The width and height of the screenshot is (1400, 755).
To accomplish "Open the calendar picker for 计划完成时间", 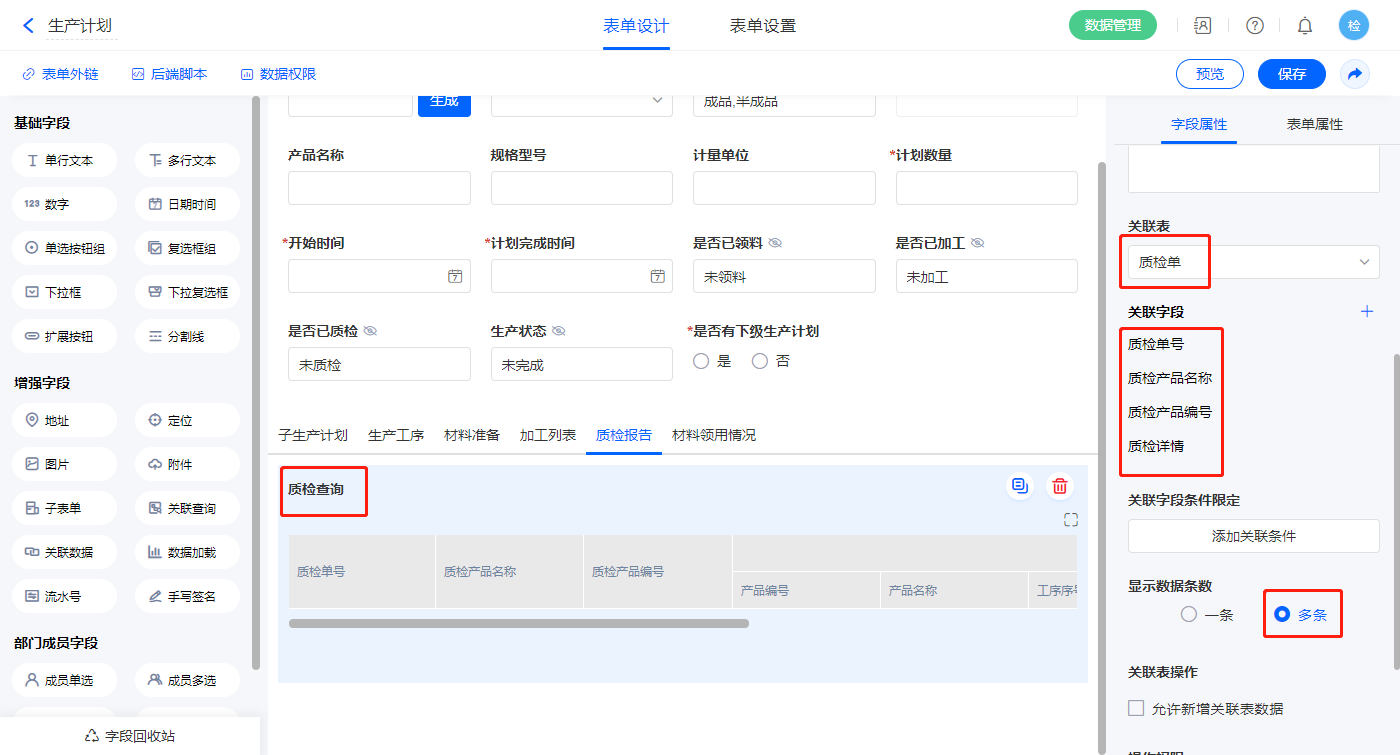I will tap(657, 276).
